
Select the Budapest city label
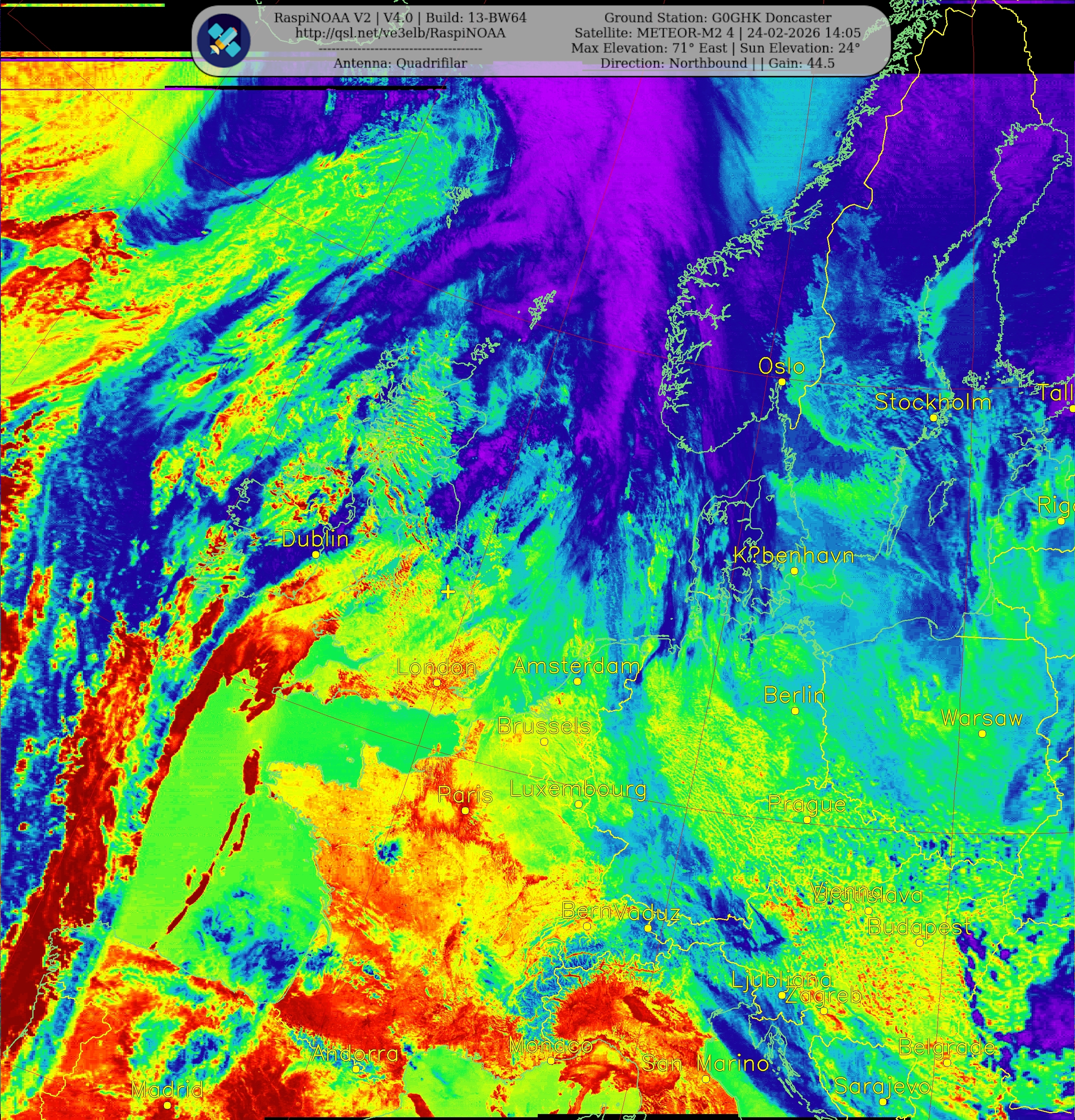pos(919,926)
